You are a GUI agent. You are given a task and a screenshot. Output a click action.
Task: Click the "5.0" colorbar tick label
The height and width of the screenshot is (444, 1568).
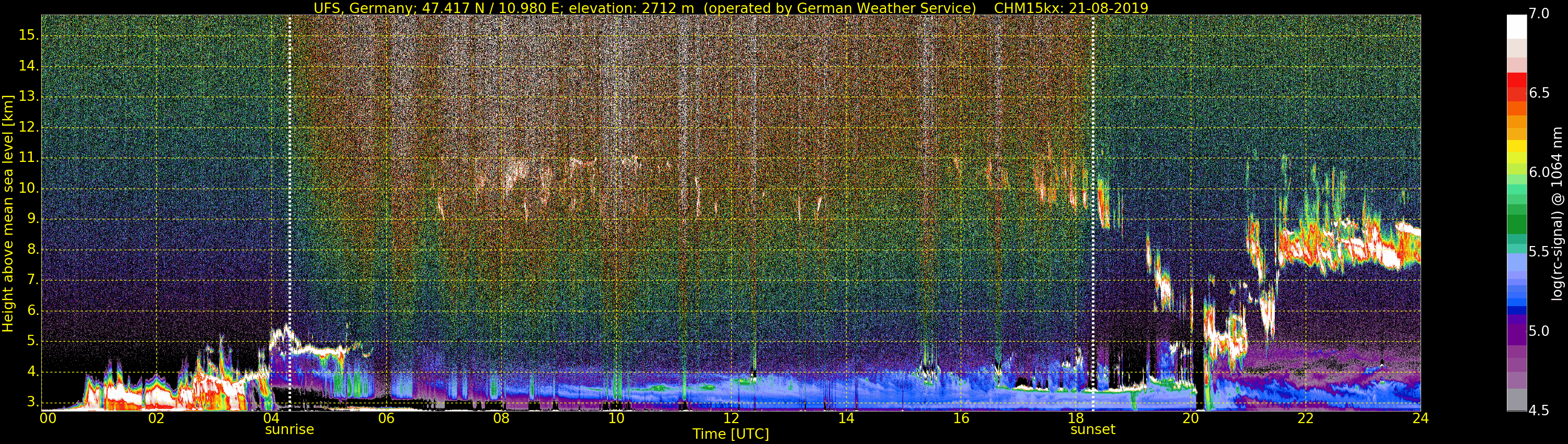coord(1539,332)
